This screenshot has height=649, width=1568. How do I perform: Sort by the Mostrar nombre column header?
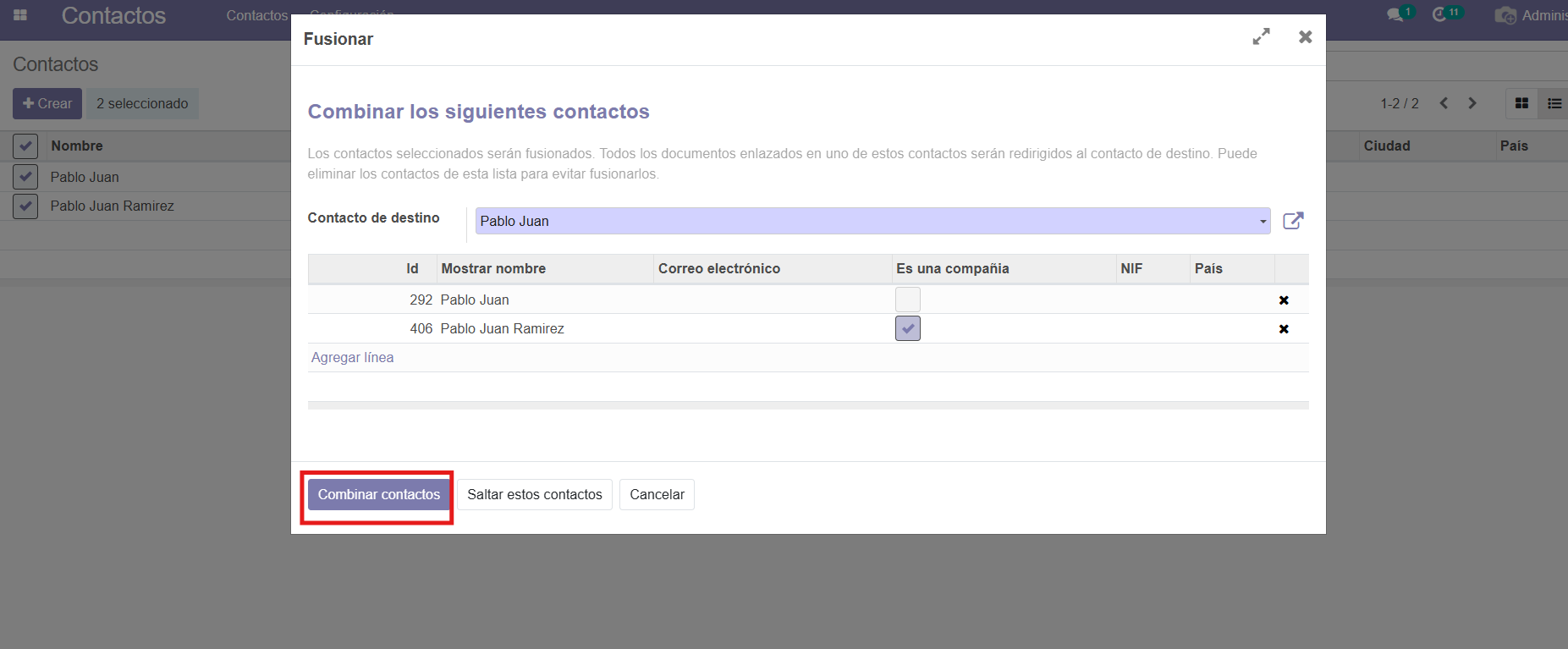point(493,269)
